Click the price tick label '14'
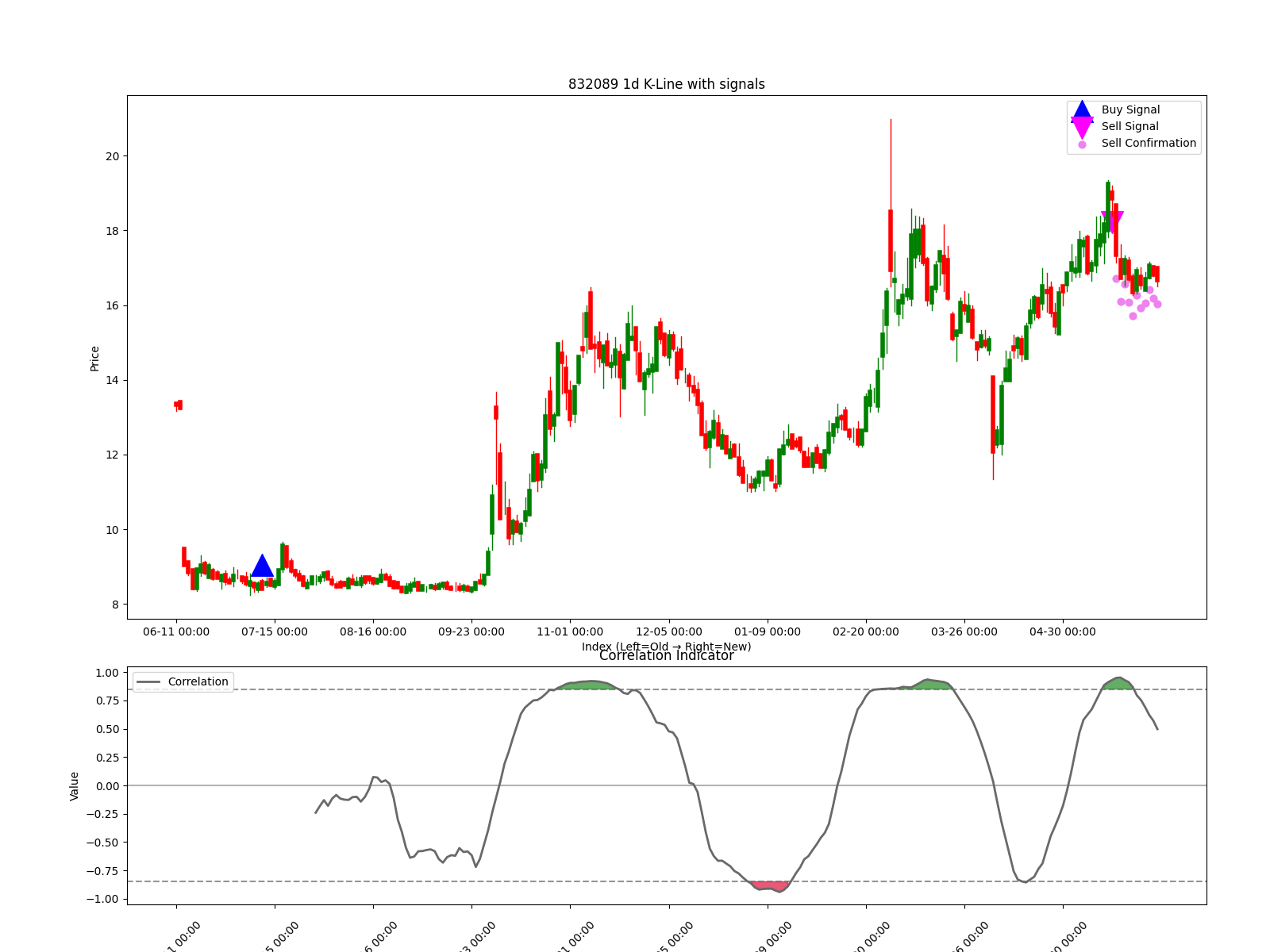Viewport: 1270px width, 952px height. point(112,380)
